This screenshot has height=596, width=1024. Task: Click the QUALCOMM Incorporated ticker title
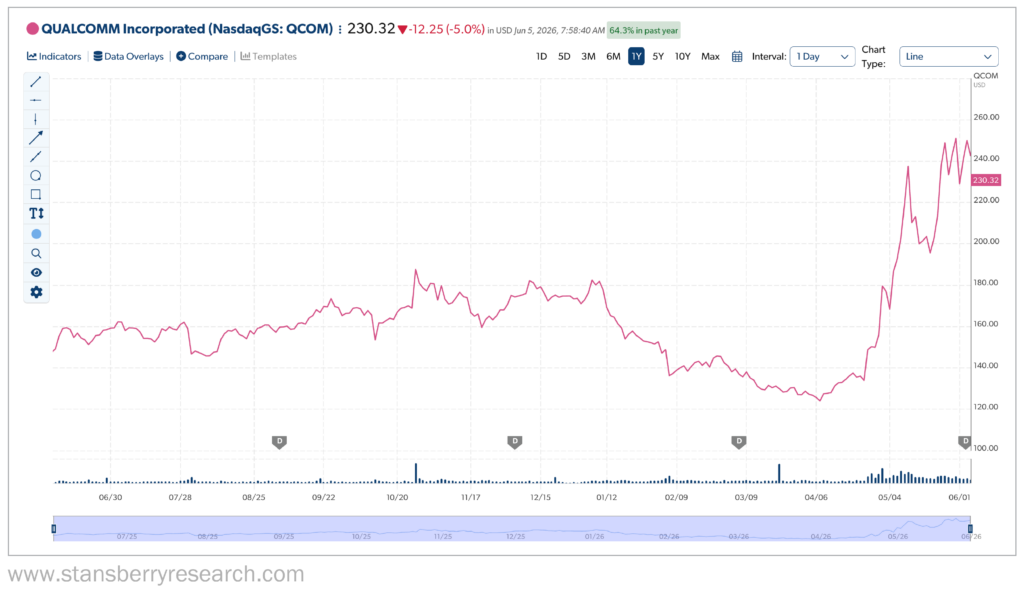click(x=187, y=29)
